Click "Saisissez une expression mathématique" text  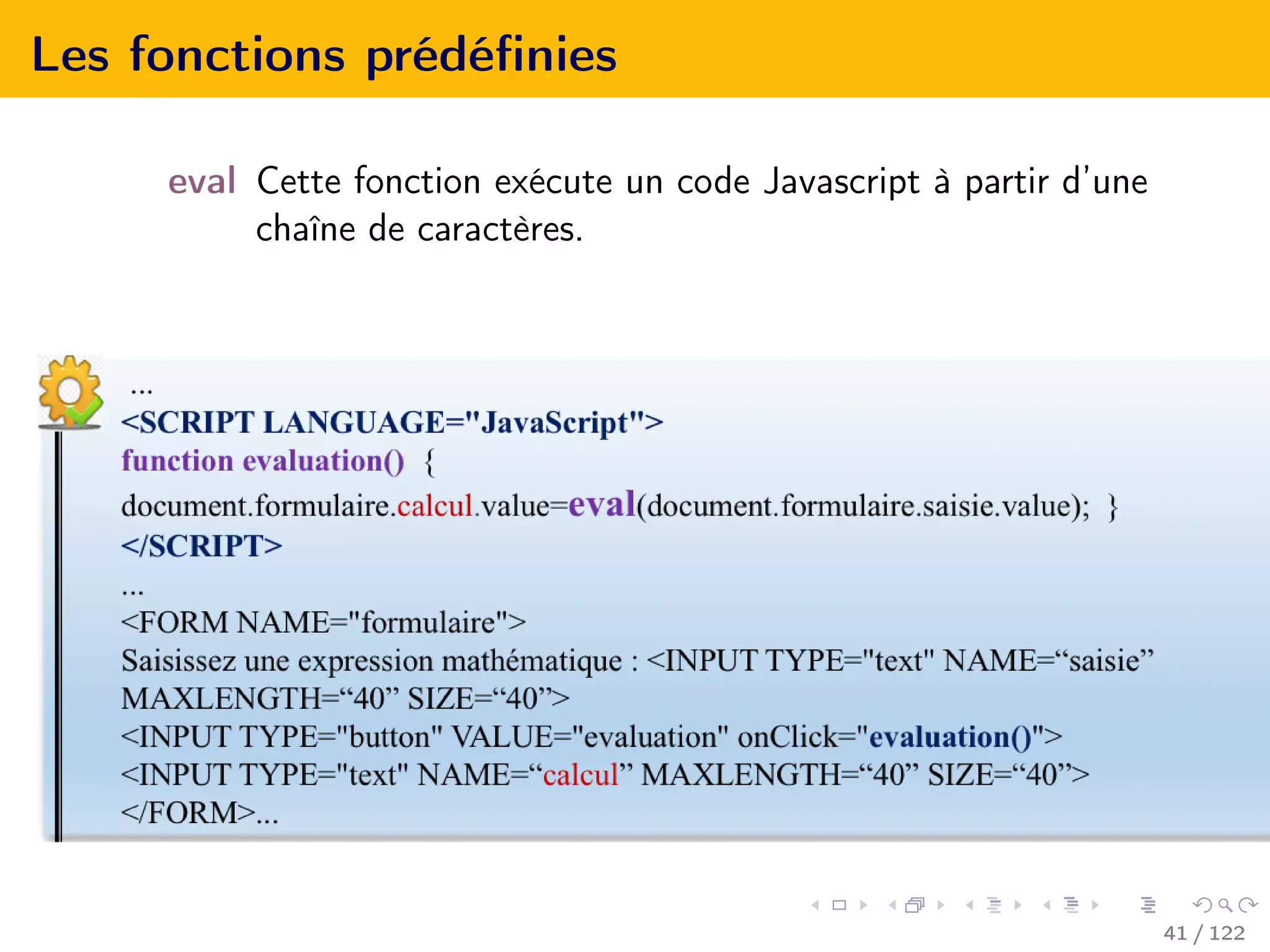pos(371,661)
